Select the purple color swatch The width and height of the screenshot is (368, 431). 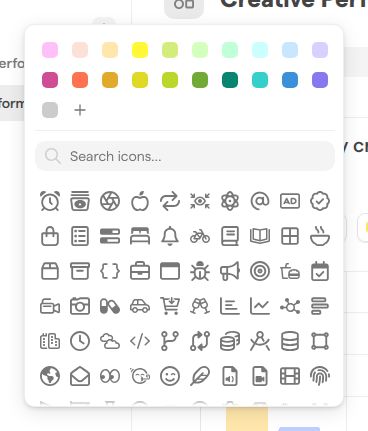(320, 80)
